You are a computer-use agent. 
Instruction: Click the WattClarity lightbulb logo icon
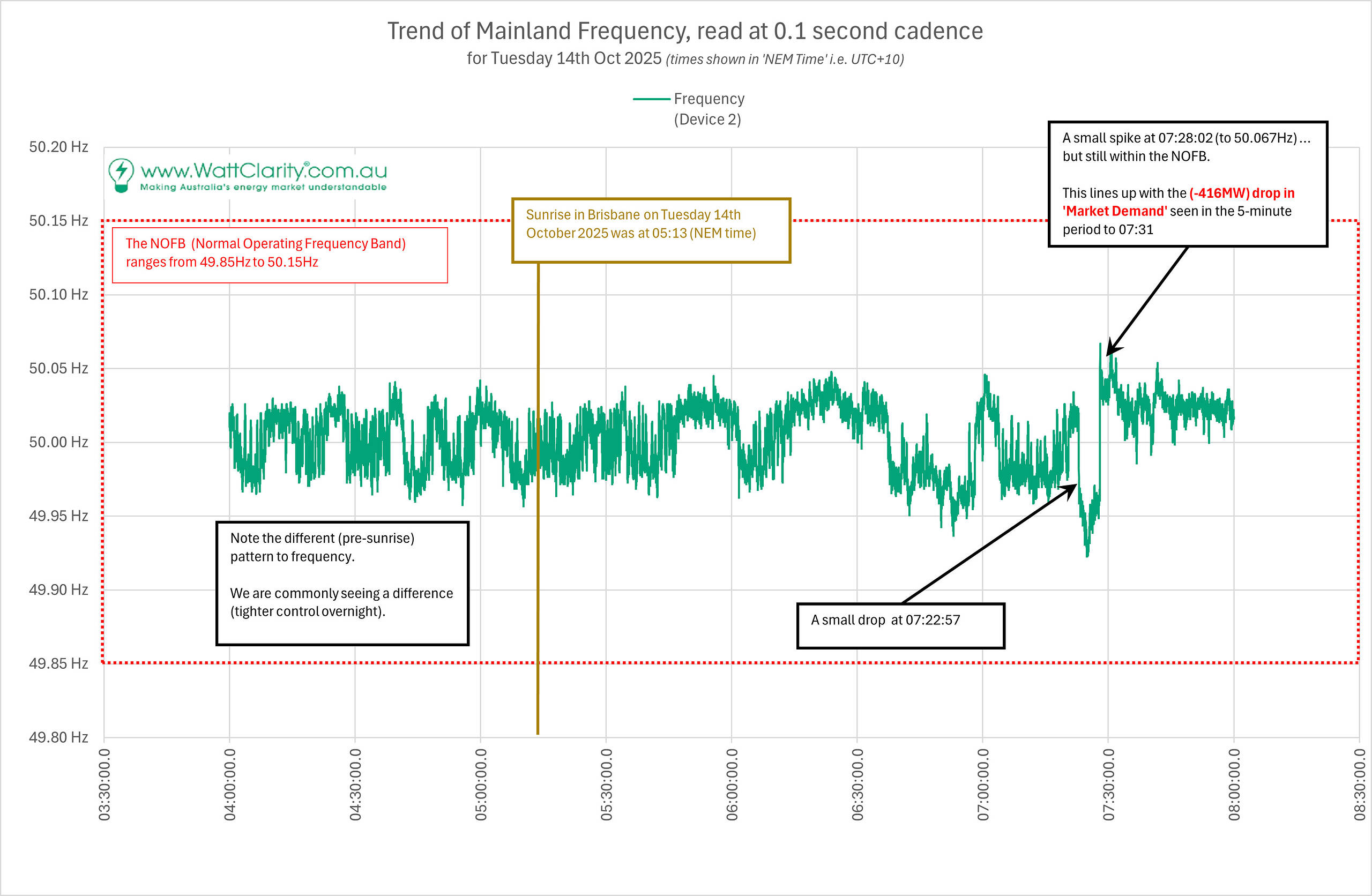click(x=121, y=175)
